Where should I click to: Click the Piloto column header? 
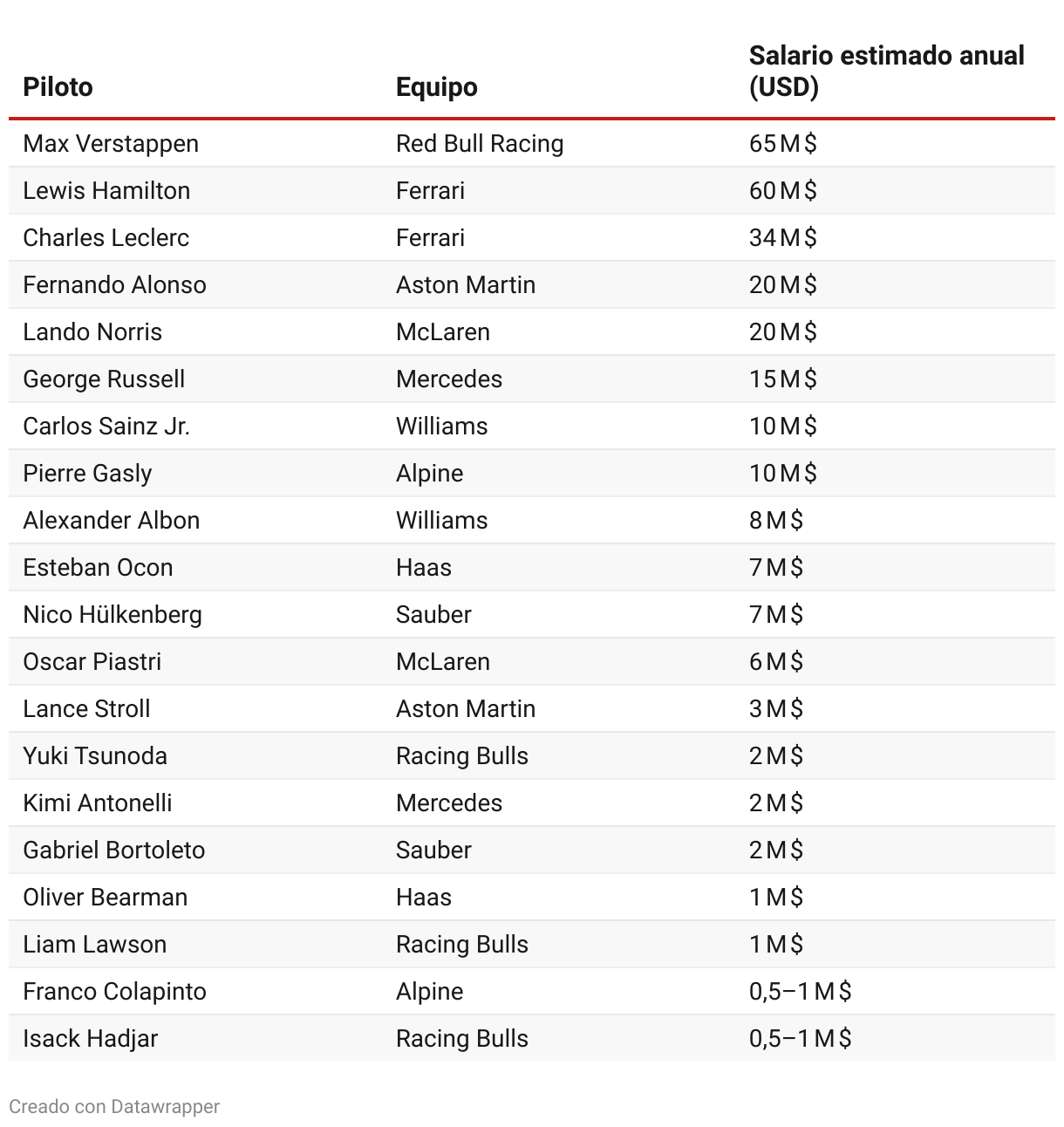[x=58, y=87]
